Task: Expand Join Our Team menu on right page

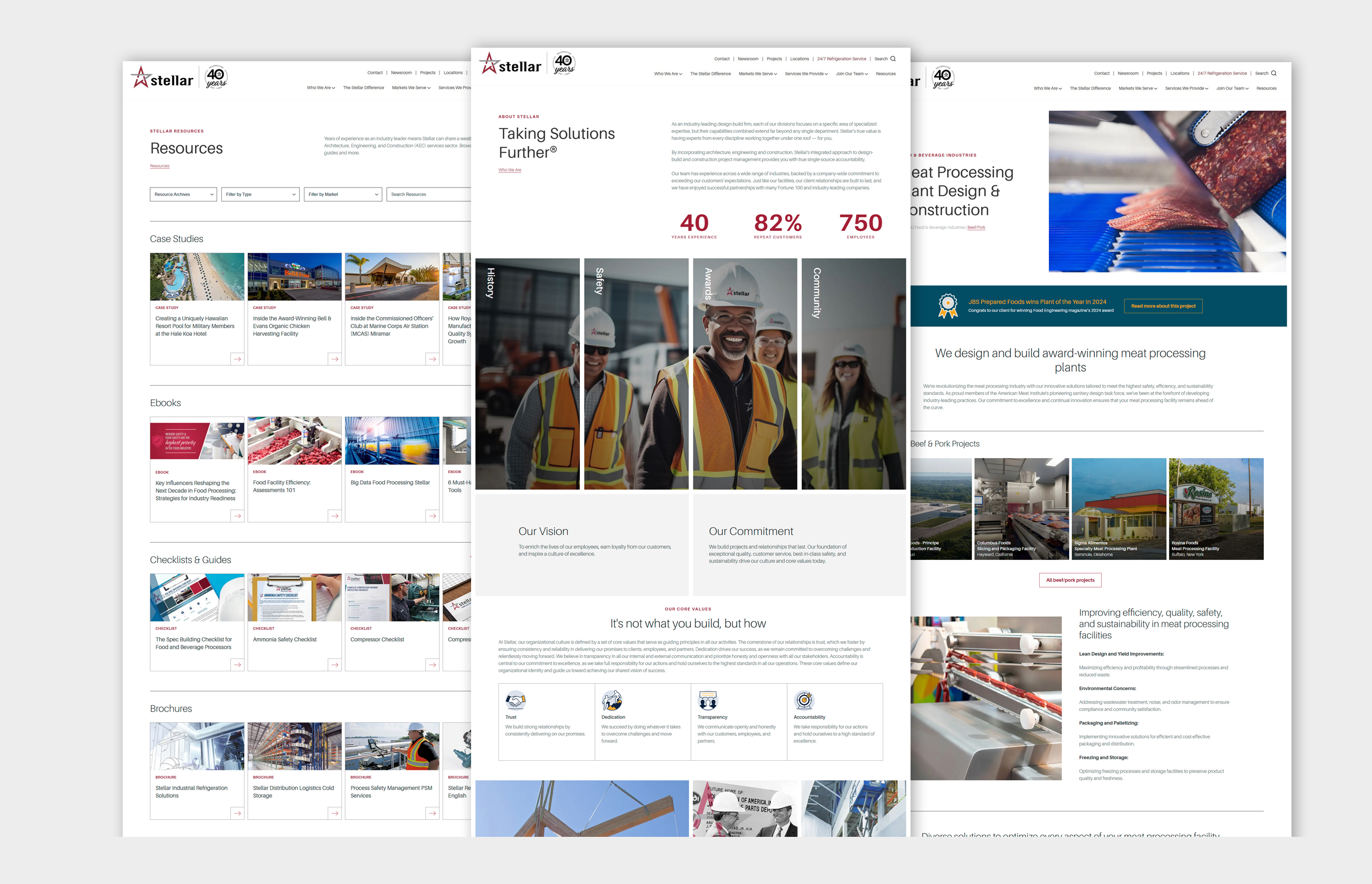Action: [1233, 88]
